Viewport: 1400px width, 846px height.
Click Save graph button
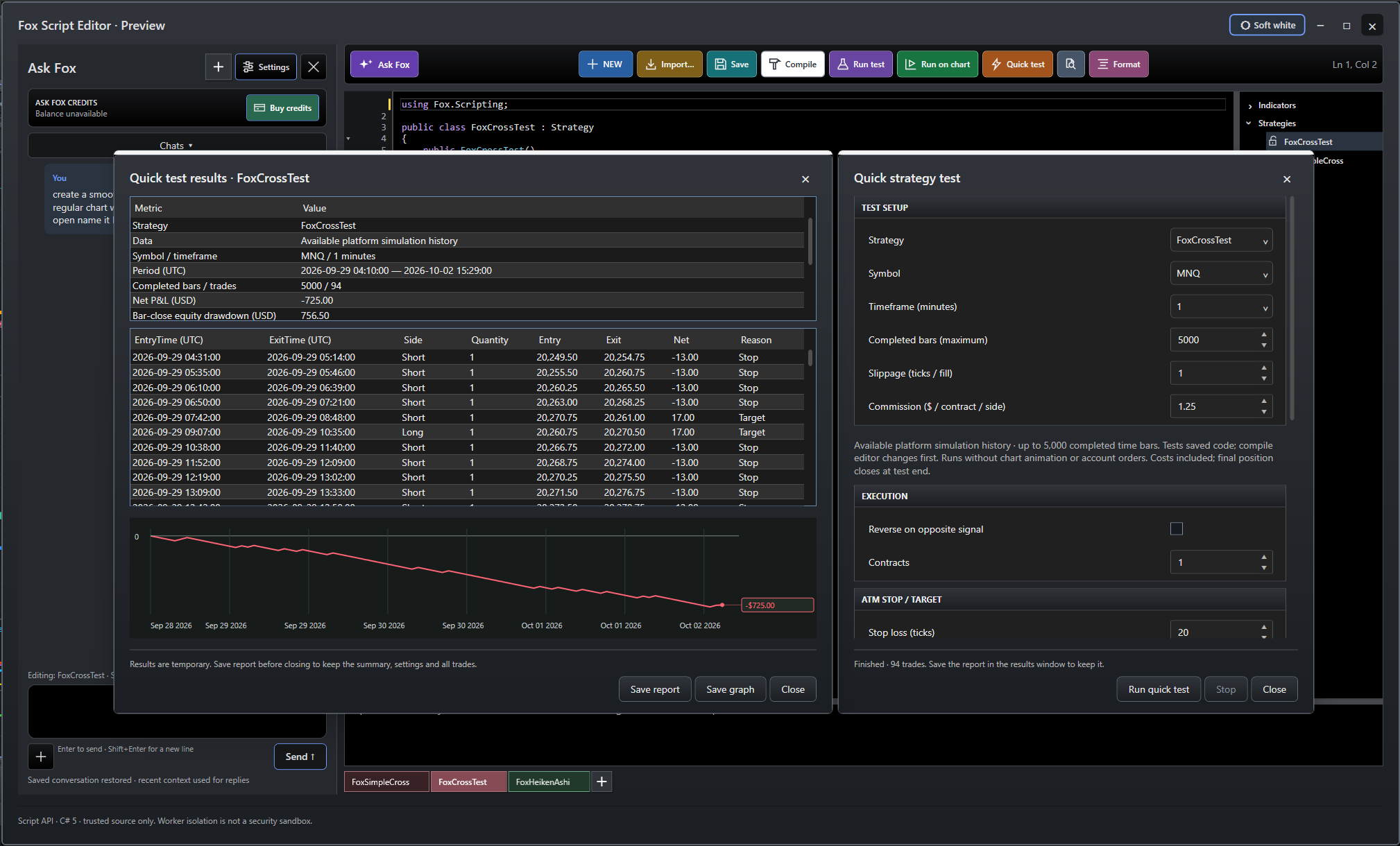pos(731,689)
